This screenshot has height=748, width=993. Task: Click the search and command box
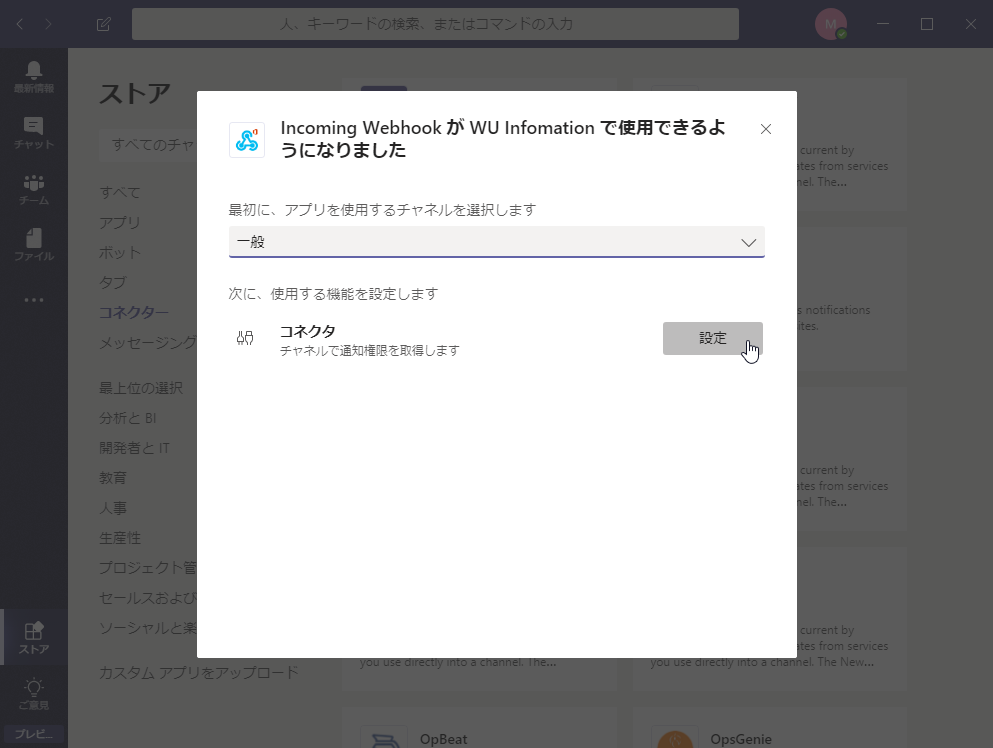(435, 24)
